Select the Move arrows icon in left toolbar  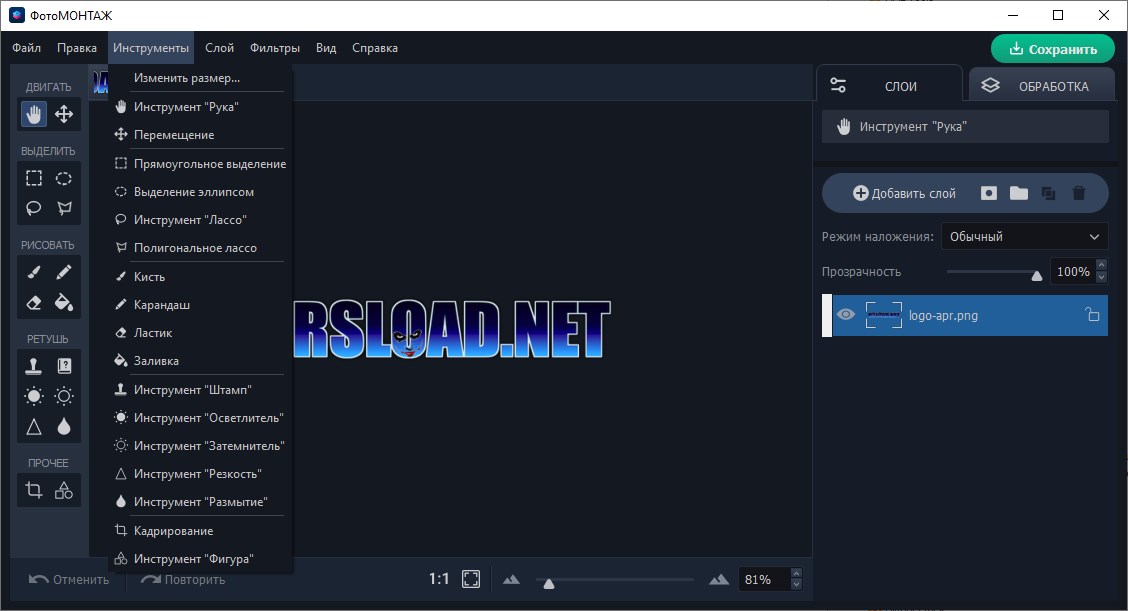[64, 114]
